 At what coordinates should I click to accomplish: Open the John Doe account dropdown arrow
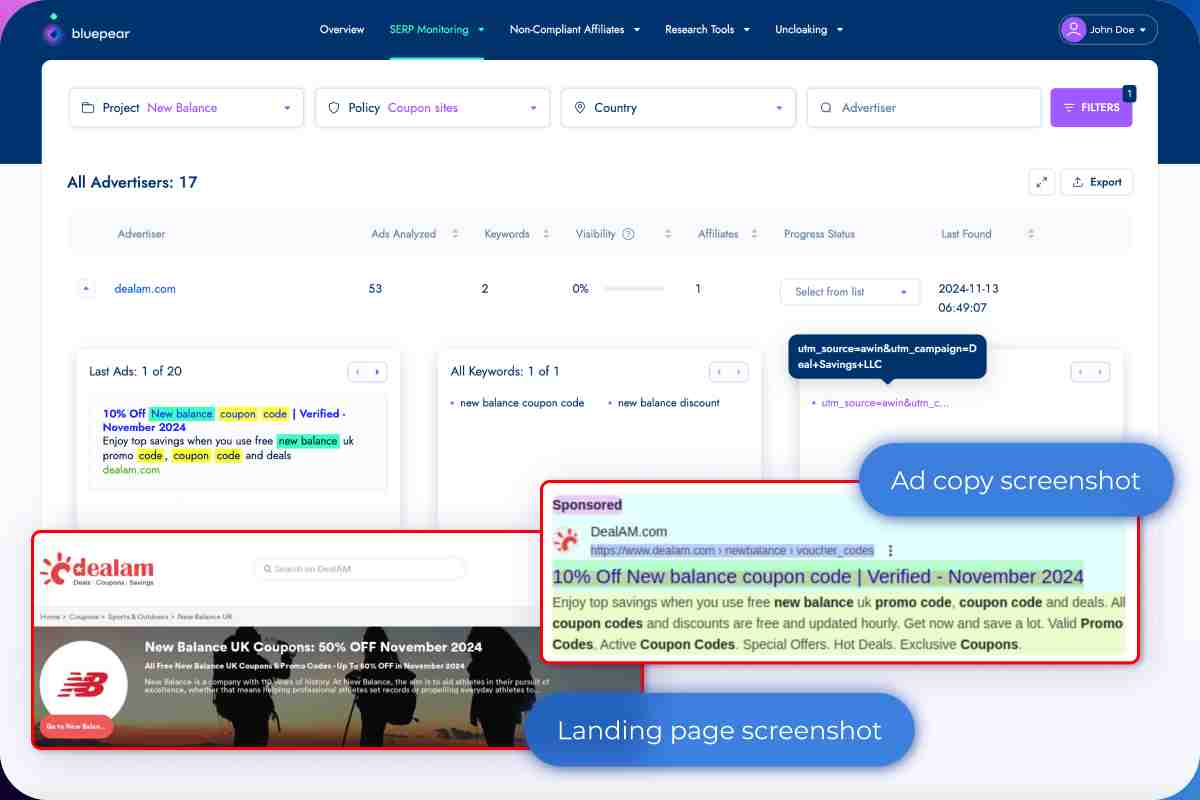[1145, 30]
